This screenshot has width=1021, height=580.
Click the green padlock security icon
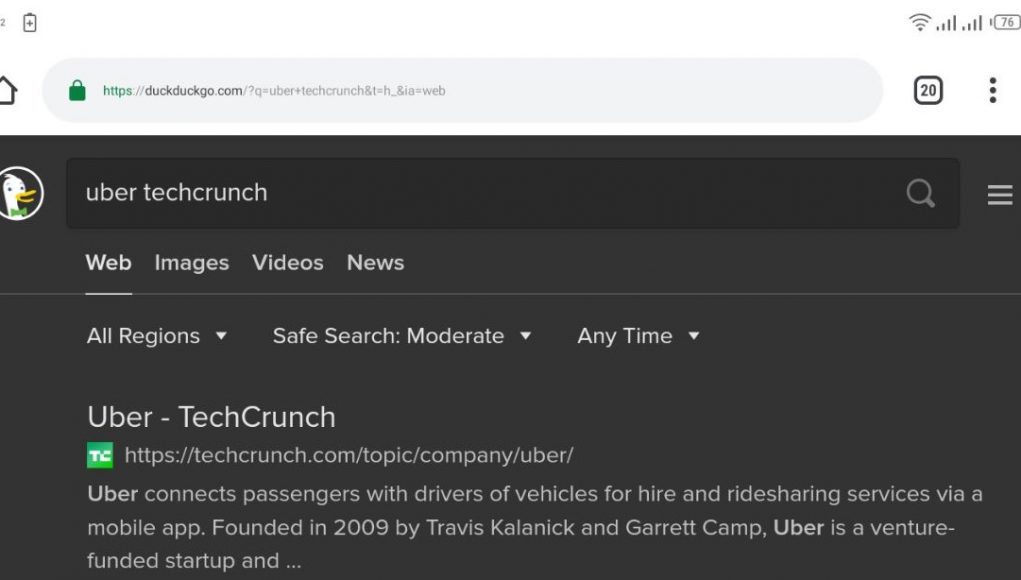(77, 90)
